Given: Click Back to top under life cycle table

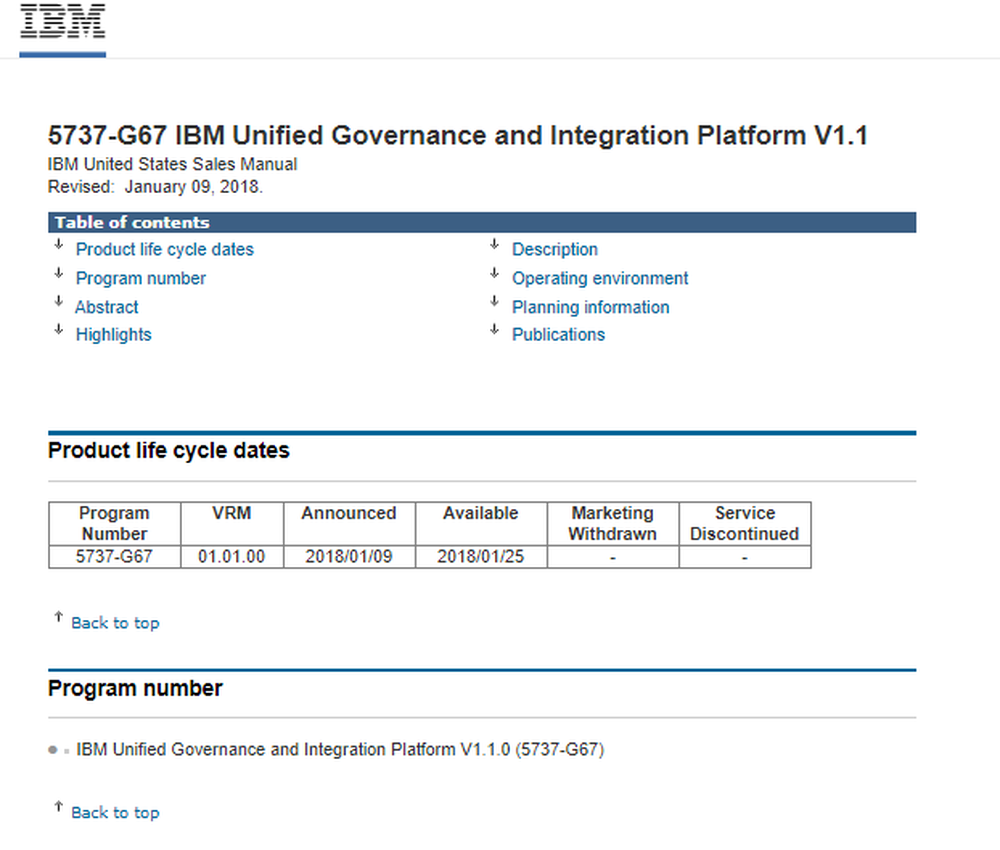Looking at the screenshot, I should pos(115,623).
